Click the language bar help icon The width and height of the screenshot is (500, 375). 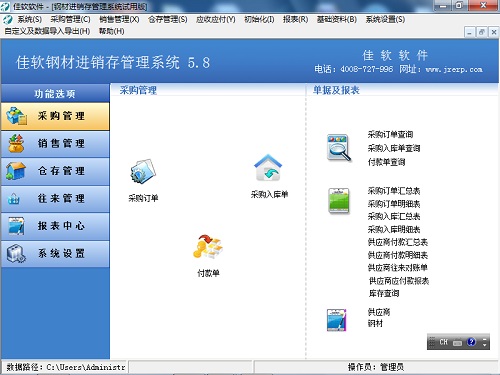click(471, 342)
